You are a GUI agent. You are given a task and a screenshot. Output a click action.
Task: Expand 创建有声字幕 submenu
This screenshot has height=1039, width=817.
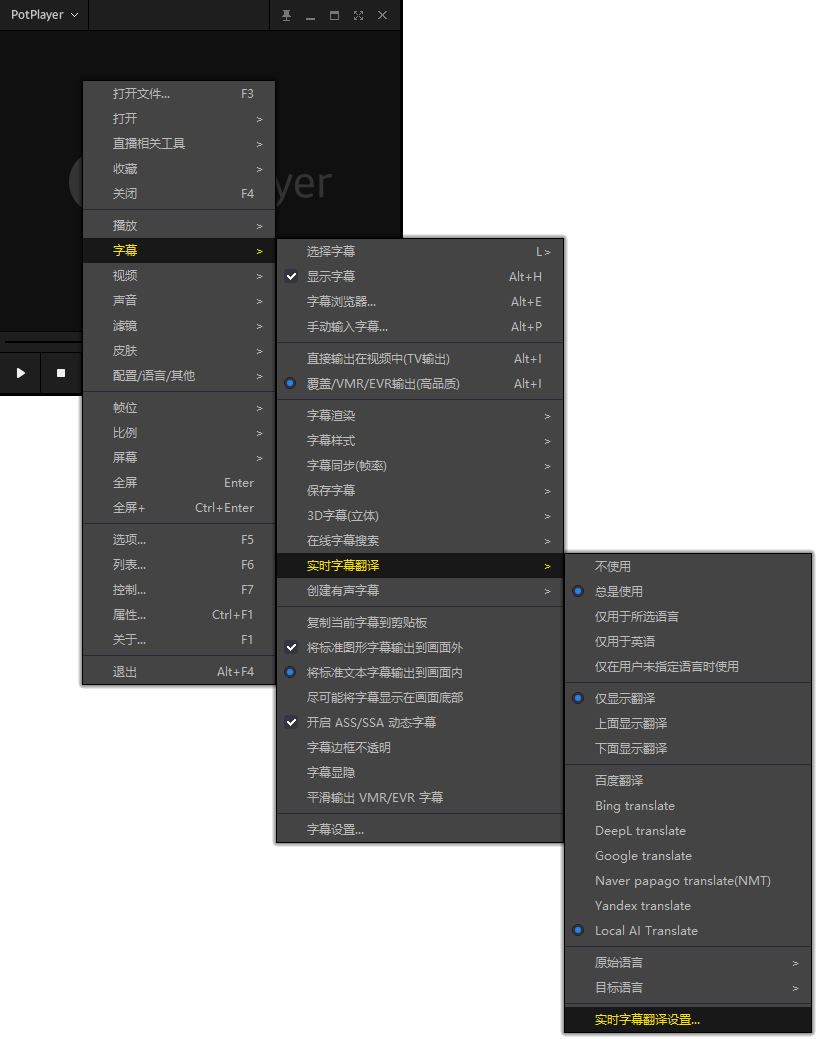(x=420, y=590)
